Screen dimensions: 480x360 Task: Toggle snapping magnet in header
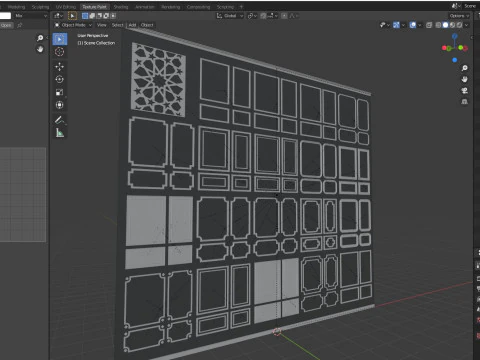[x=263, y=16]
